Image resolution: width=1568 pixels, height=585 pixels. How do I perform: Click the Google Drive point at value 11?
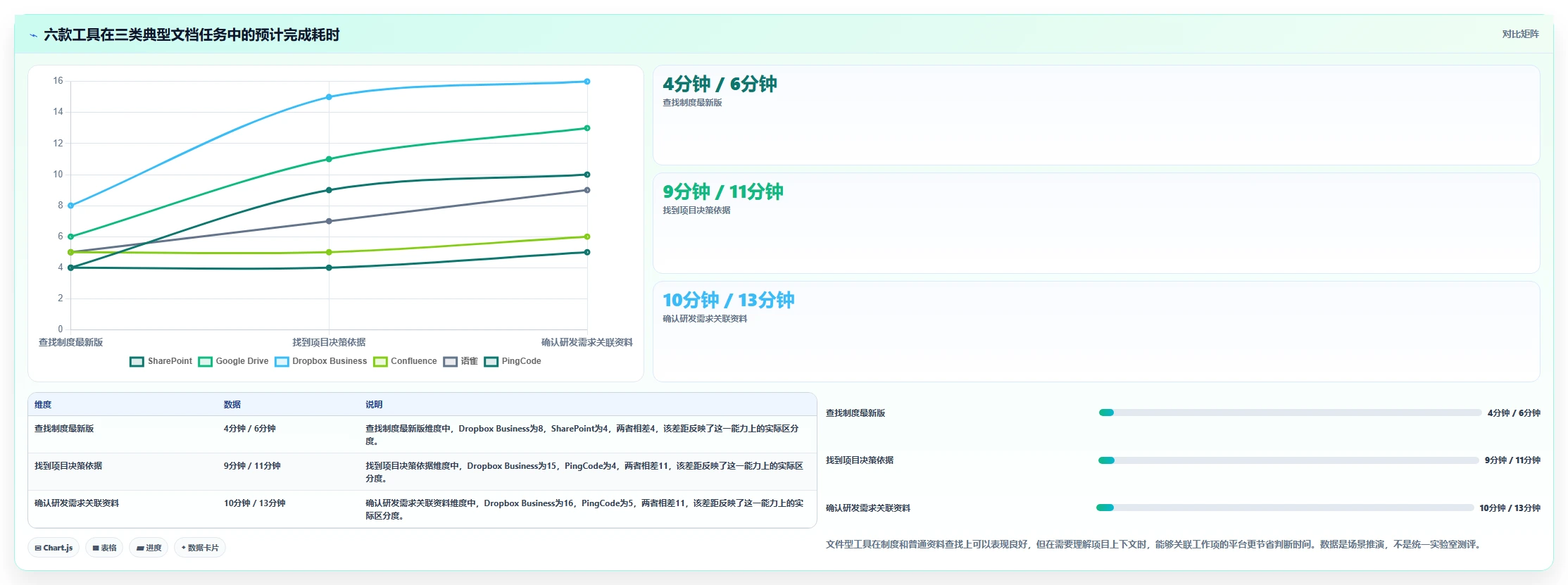point(329,159)
